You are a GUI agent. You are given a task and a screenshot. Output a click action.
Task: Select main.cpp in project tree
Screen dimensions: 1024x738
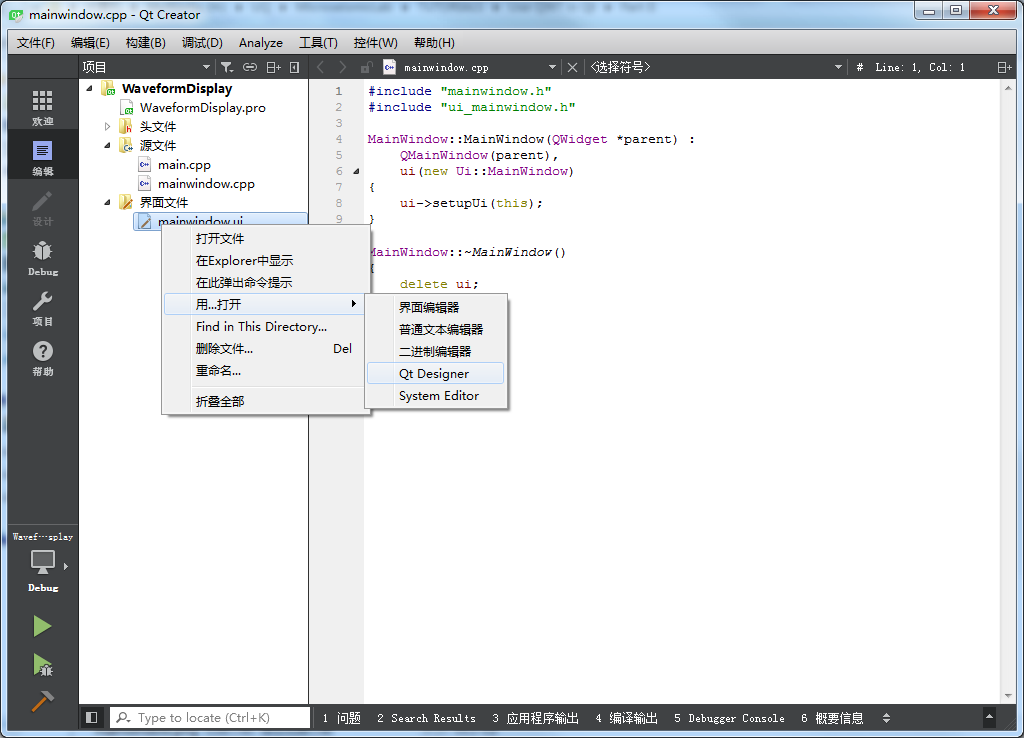pos(184,165)
